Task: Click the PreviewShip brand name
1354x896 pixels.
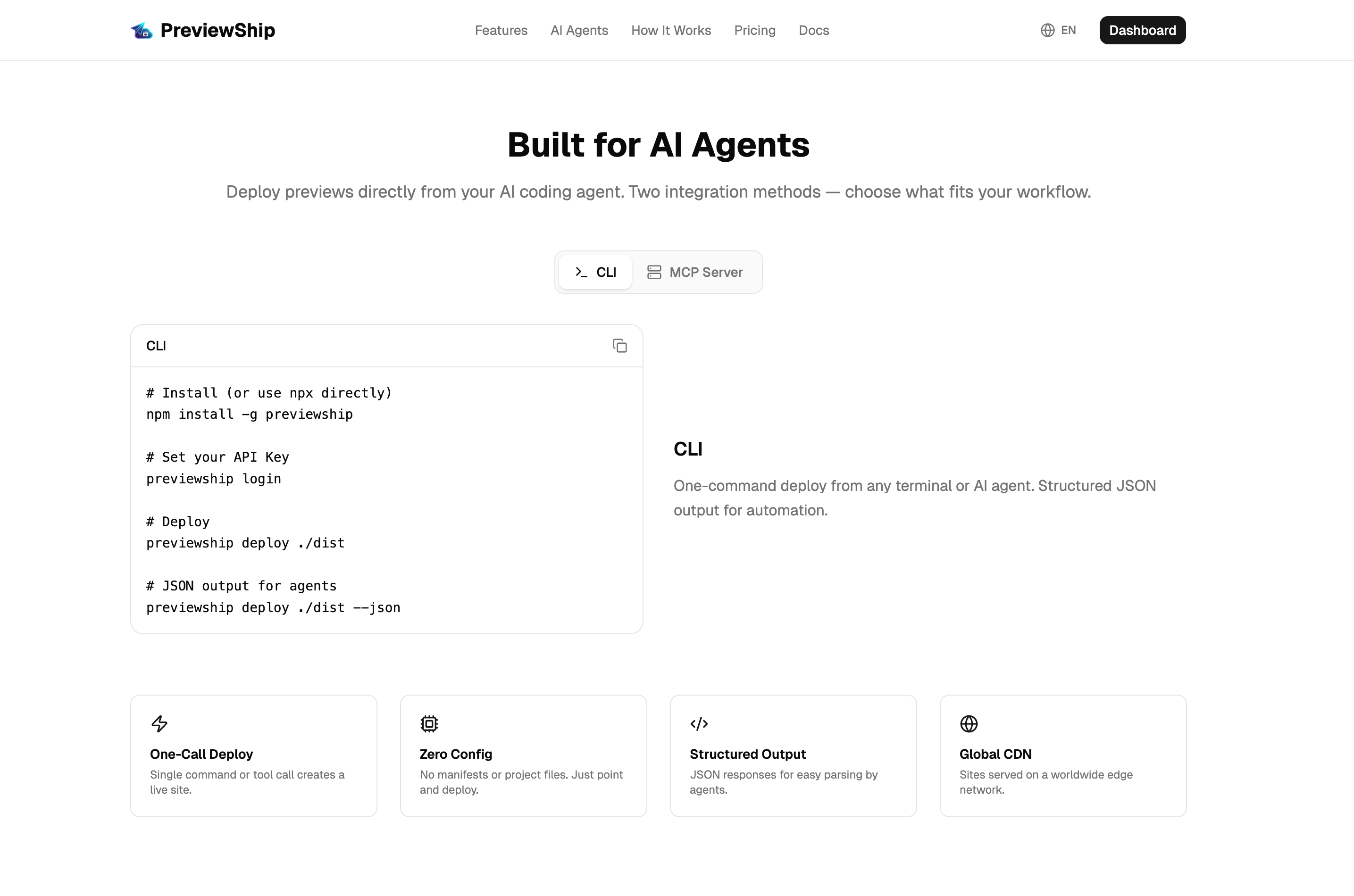Action: point(217,30)
